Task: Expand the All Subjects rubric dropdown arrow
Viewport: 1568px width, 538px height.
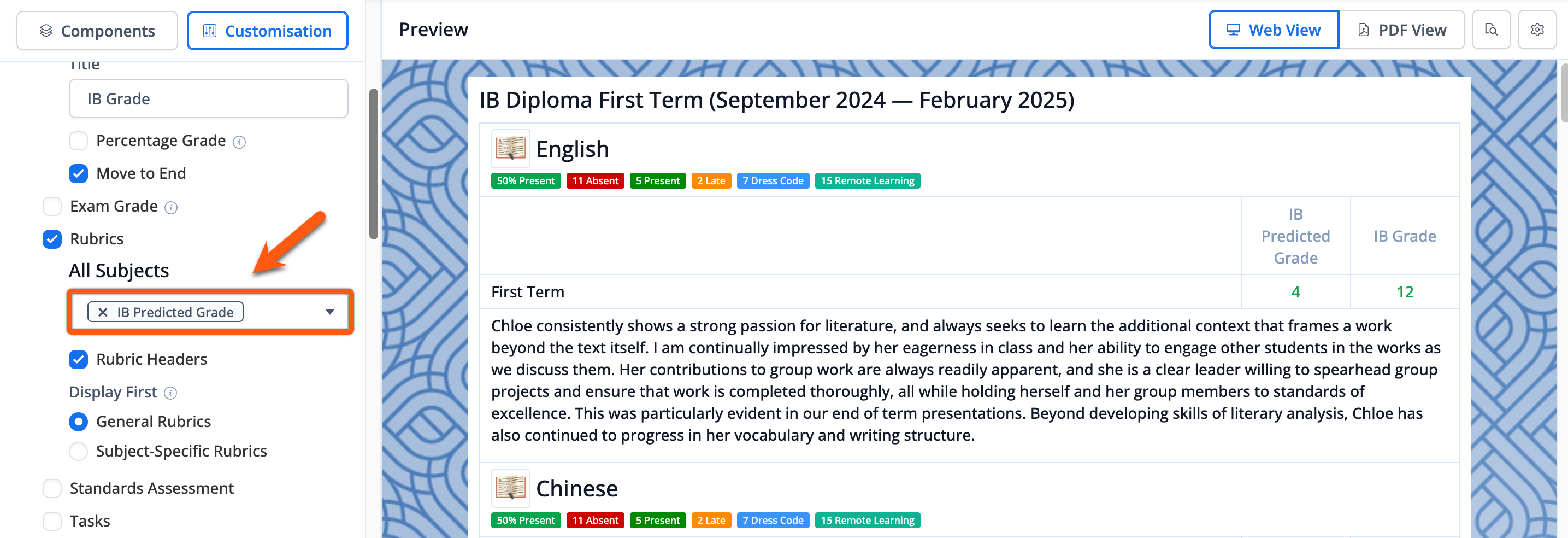Action: (329, 312)
